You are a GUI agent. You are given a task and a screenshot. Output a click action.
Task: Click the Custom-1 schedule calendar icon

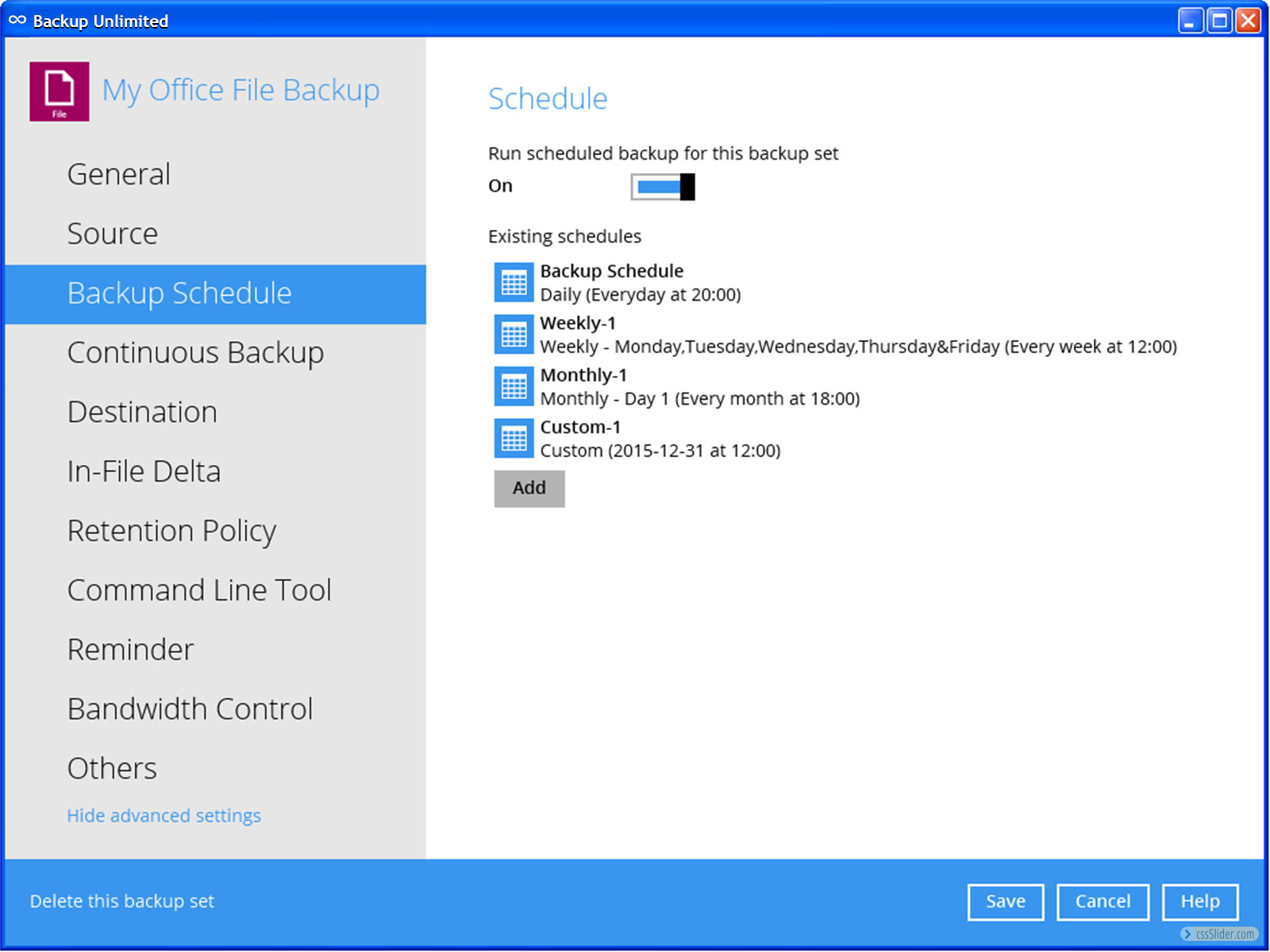514,439
